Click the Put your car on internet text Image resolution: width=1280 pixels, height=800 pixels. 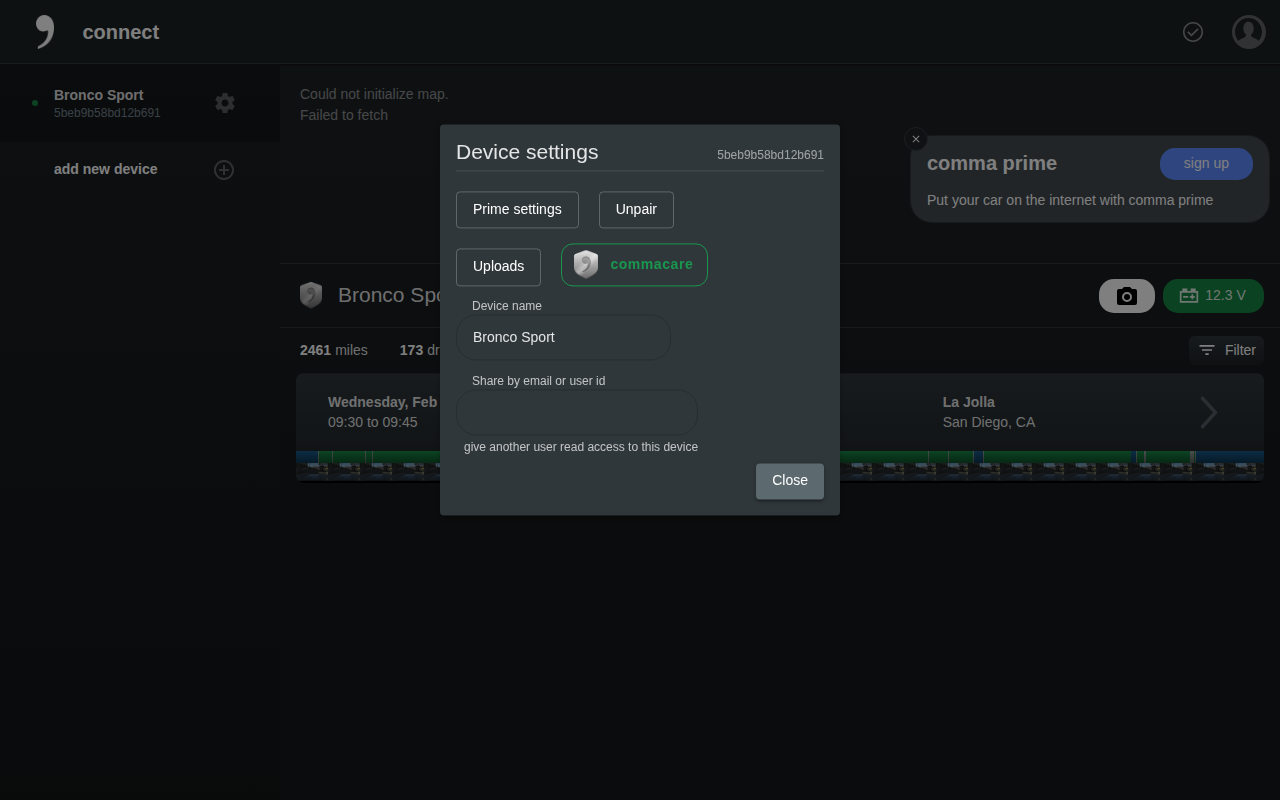1070,200
